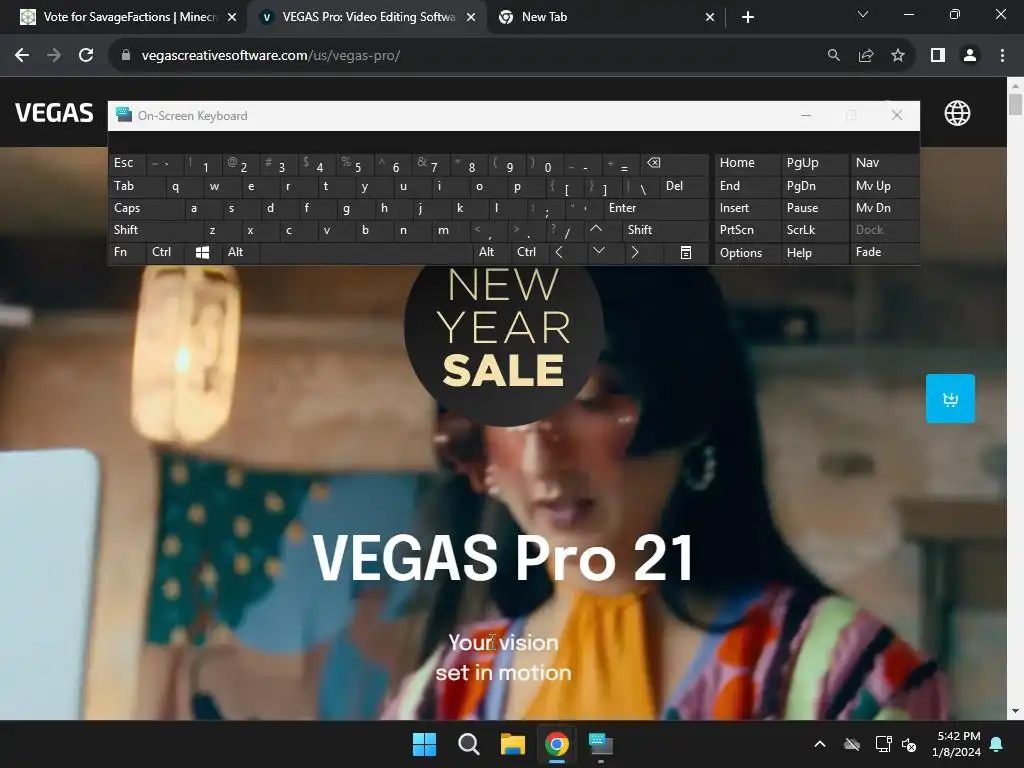Toggle Fn key on On-Screen Keyboard
The width and height of the screenshot is (1024, 768).
point(127,252)
